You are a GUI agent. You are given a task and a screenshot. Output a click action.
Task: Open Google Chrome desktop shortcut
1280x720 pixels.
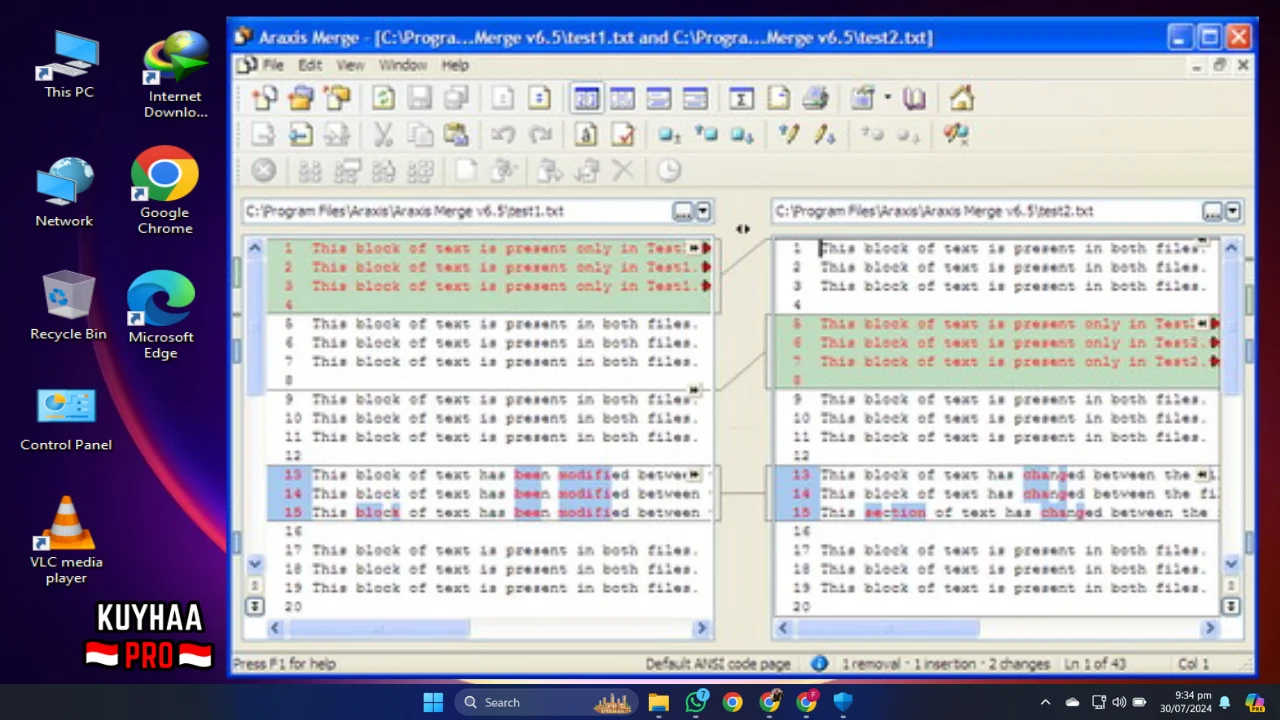point(165,191)
